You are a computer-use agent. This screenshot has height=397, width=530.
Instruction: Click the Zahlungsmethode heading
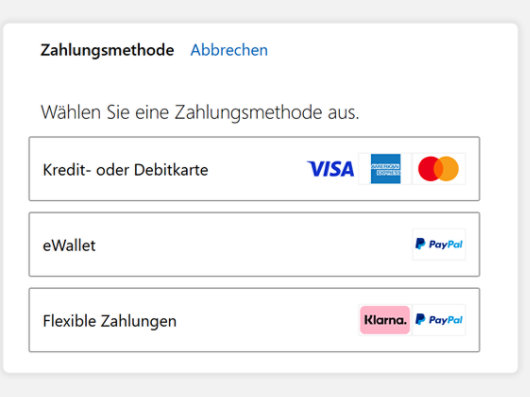click(x=107, y=50)
